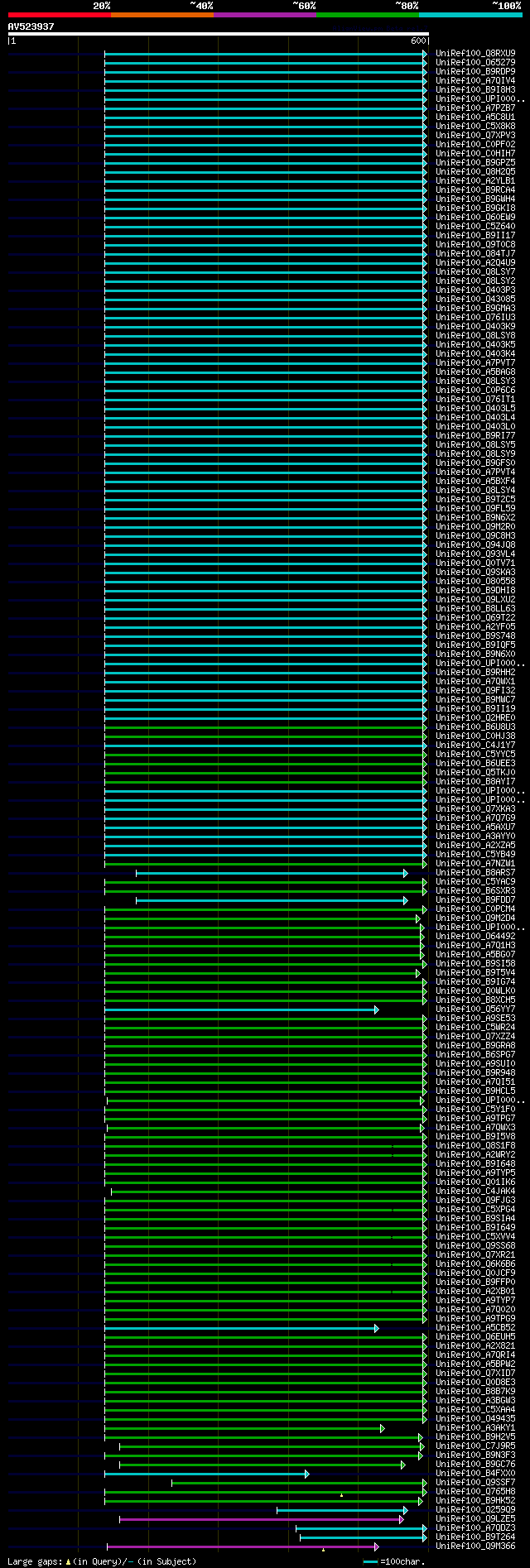The image size is (530, 1568).
Task: Click the short cyan alignment bar for B9FDD7
Action: point(272,900)
